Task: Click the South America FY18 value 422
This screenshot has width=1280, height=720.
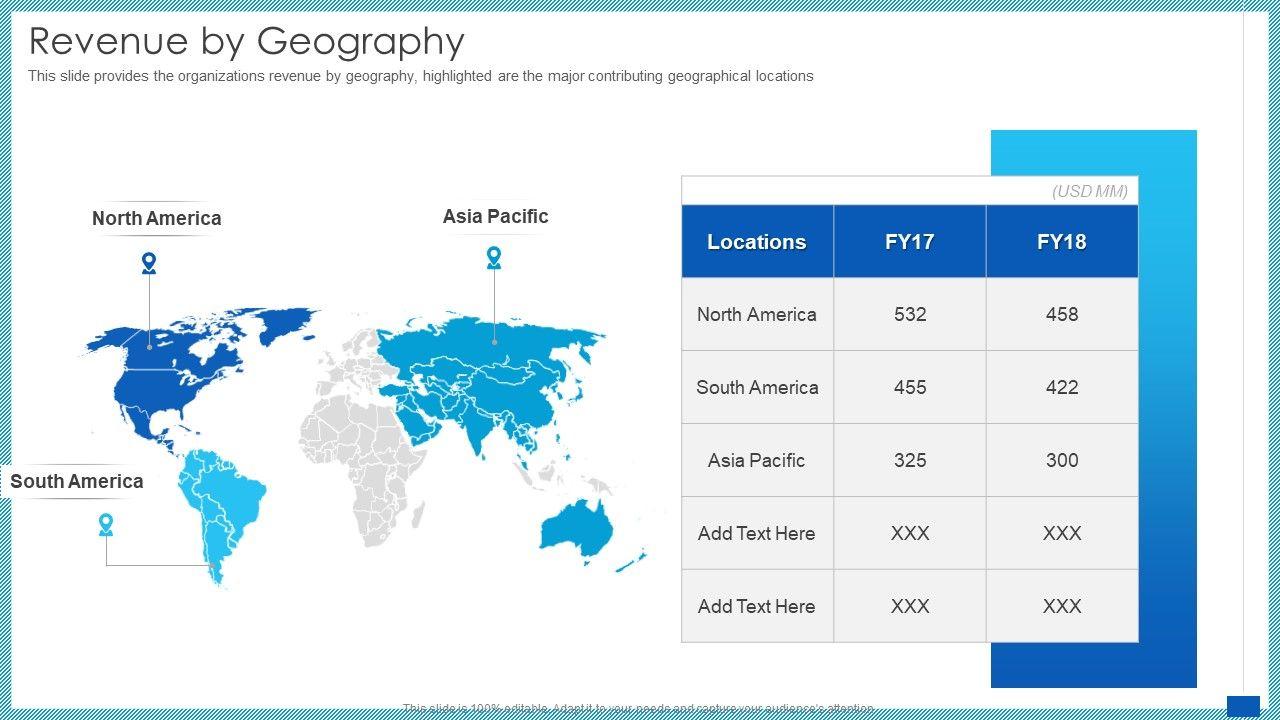Action: 1061,387
